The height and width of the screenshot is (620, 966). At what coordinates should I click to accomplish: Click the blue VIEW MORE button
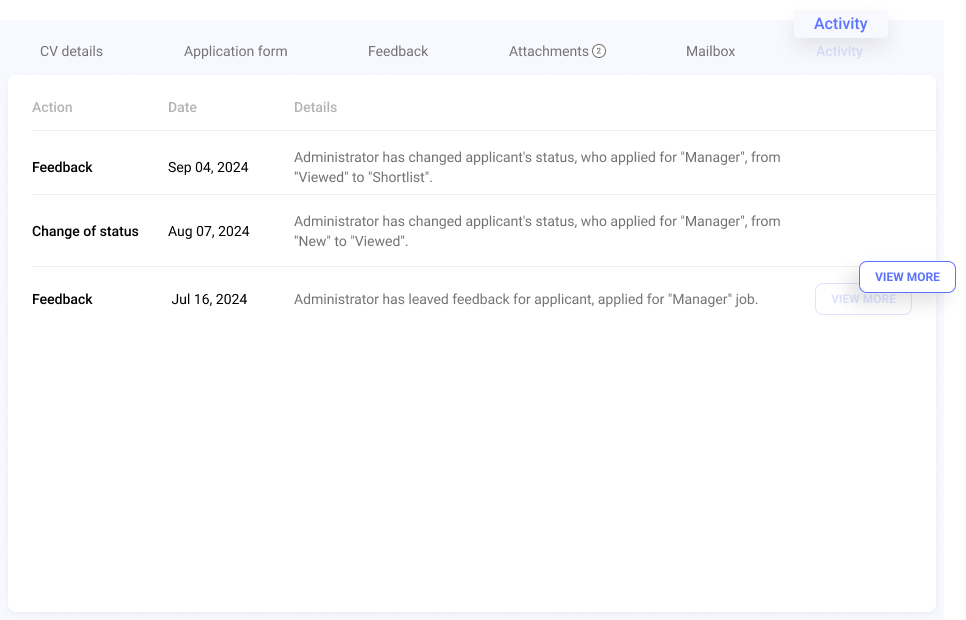point(907,277)
